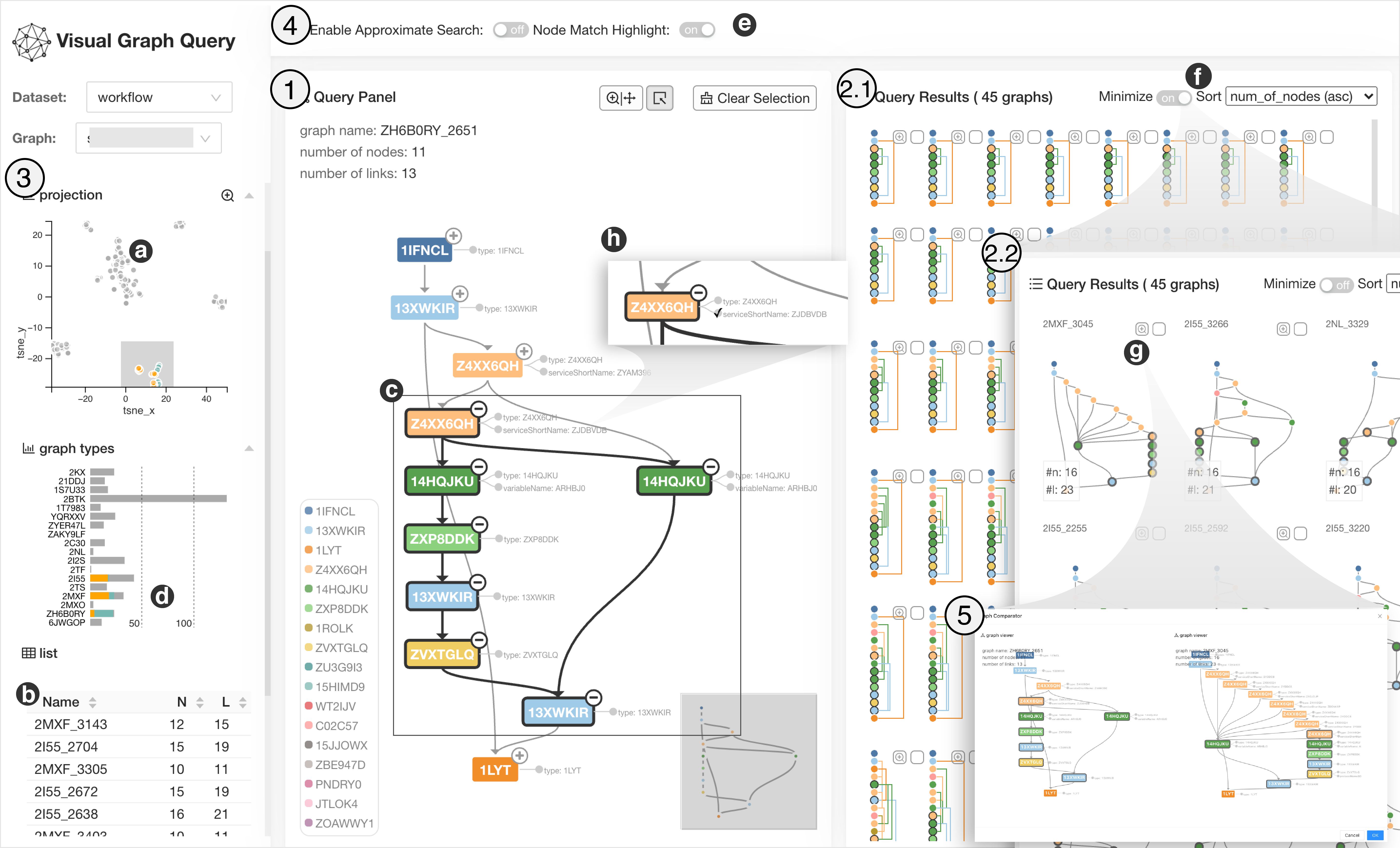1400x848 pixels.
Task: Click the 2BTK bar in graph types
Action: [158, 498]
